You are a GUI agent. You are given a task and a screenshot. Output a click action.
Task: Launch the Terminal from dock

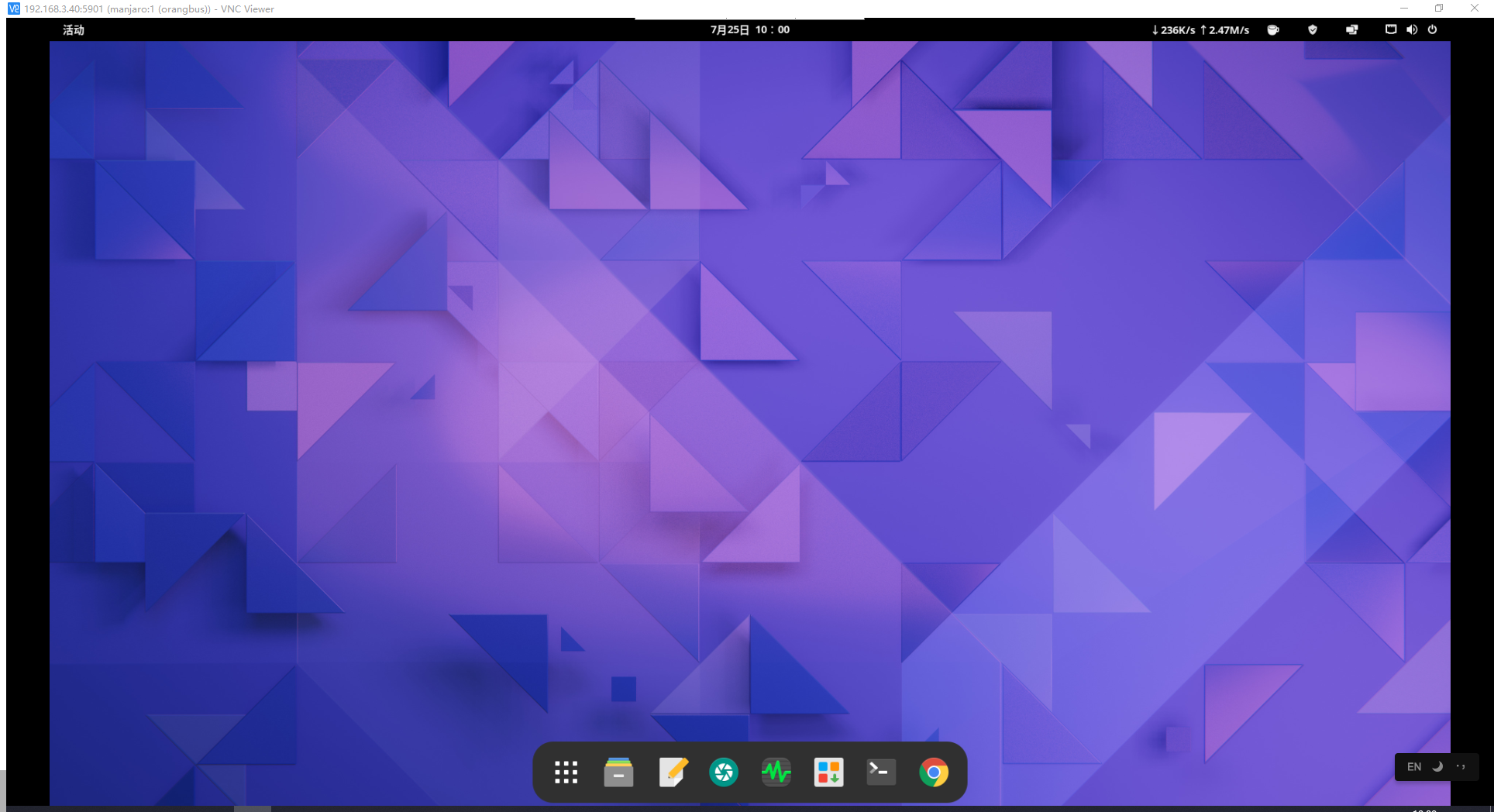point(881,772)
